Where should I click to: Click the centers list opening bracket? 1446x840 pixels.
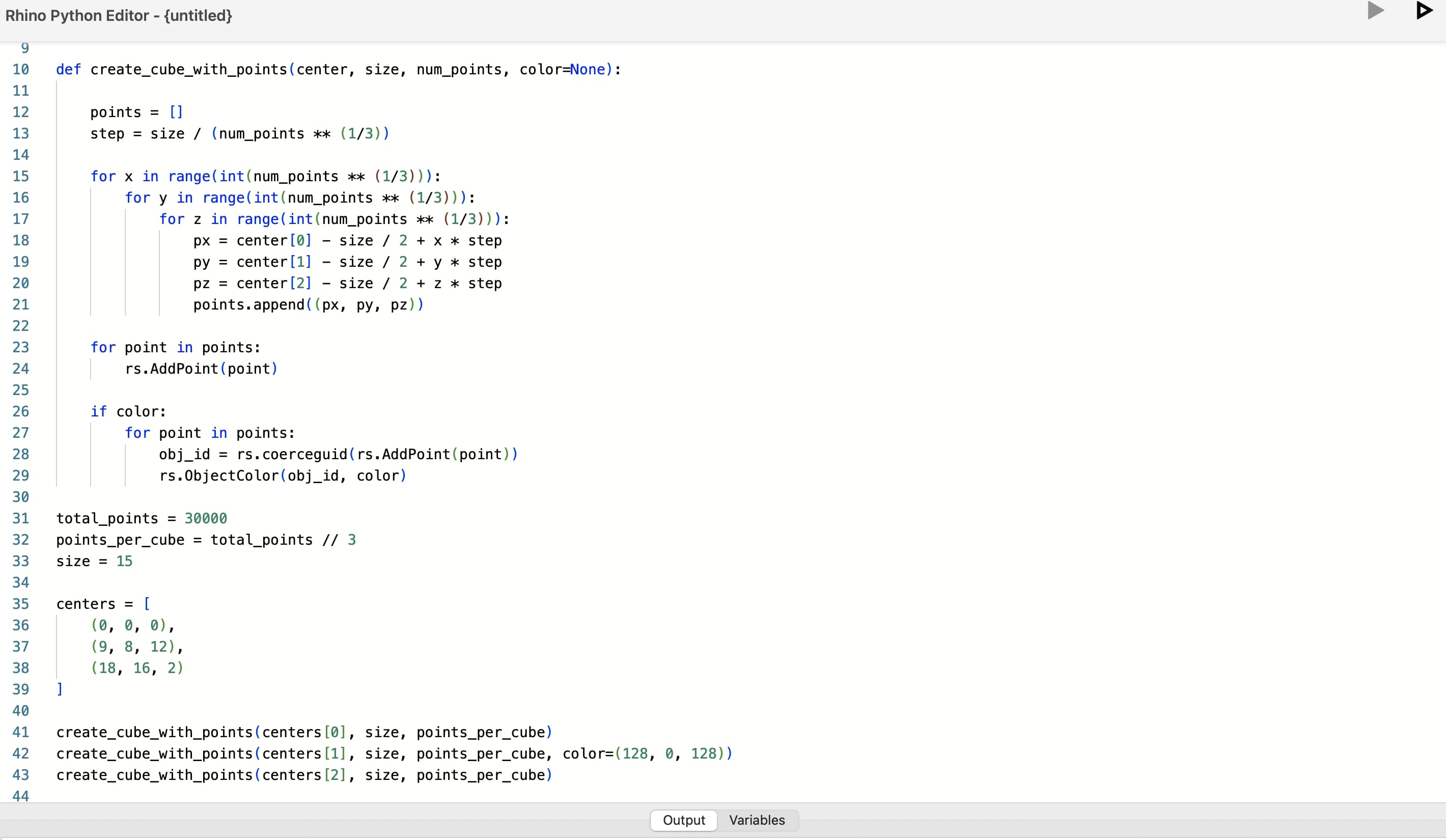147,603
